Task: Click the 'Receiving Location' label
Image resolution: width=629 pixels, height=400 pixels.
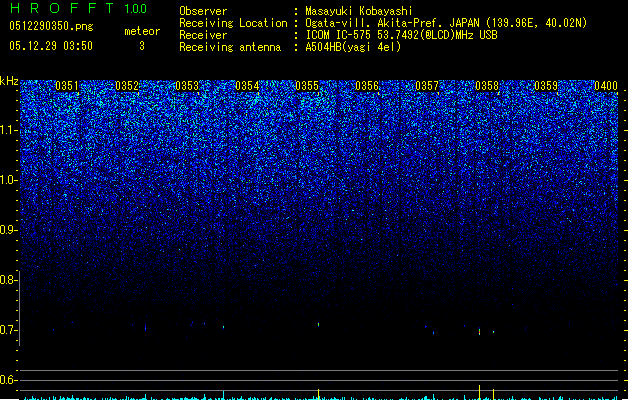Action: (x=233, y=23)
